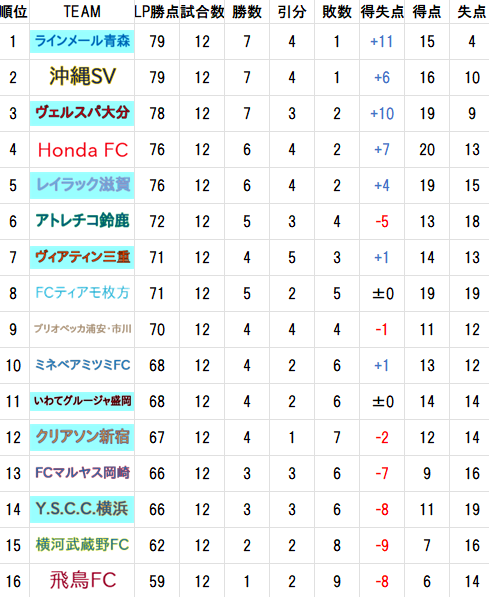Screen dimensions: 489x597
Task: Select the ラインメール青森 team cell
Action: [x=82, y=41]
